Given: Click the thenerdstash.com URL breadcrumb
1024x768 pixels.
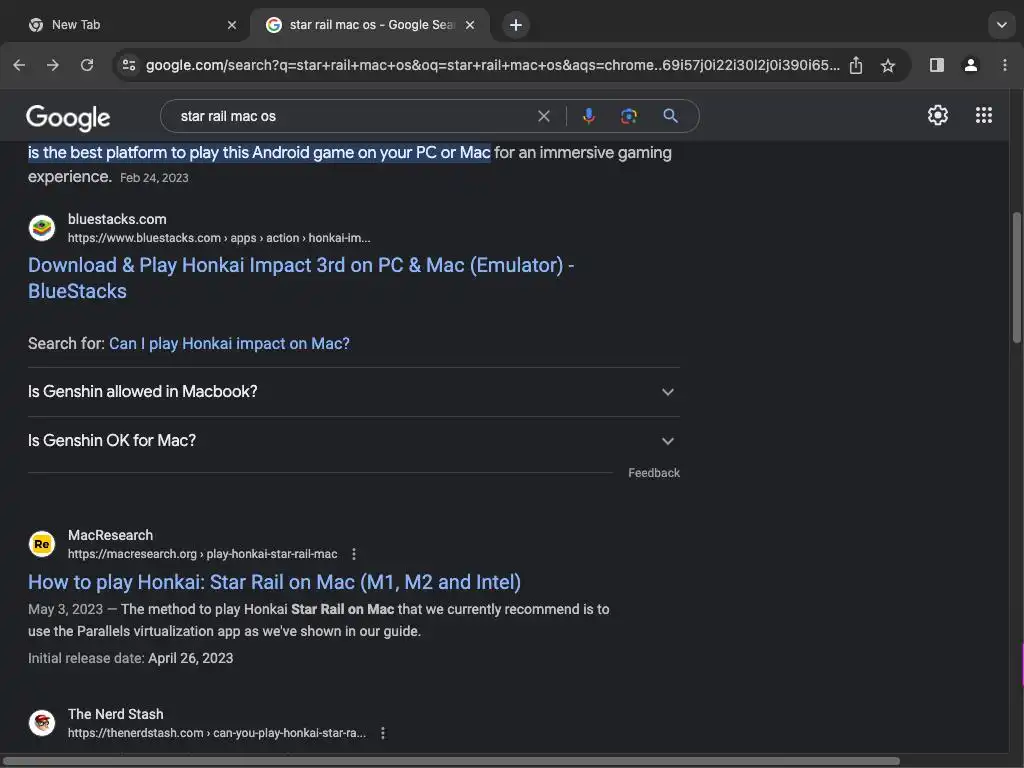Looking at the screenshot, I should coord(217,733).
